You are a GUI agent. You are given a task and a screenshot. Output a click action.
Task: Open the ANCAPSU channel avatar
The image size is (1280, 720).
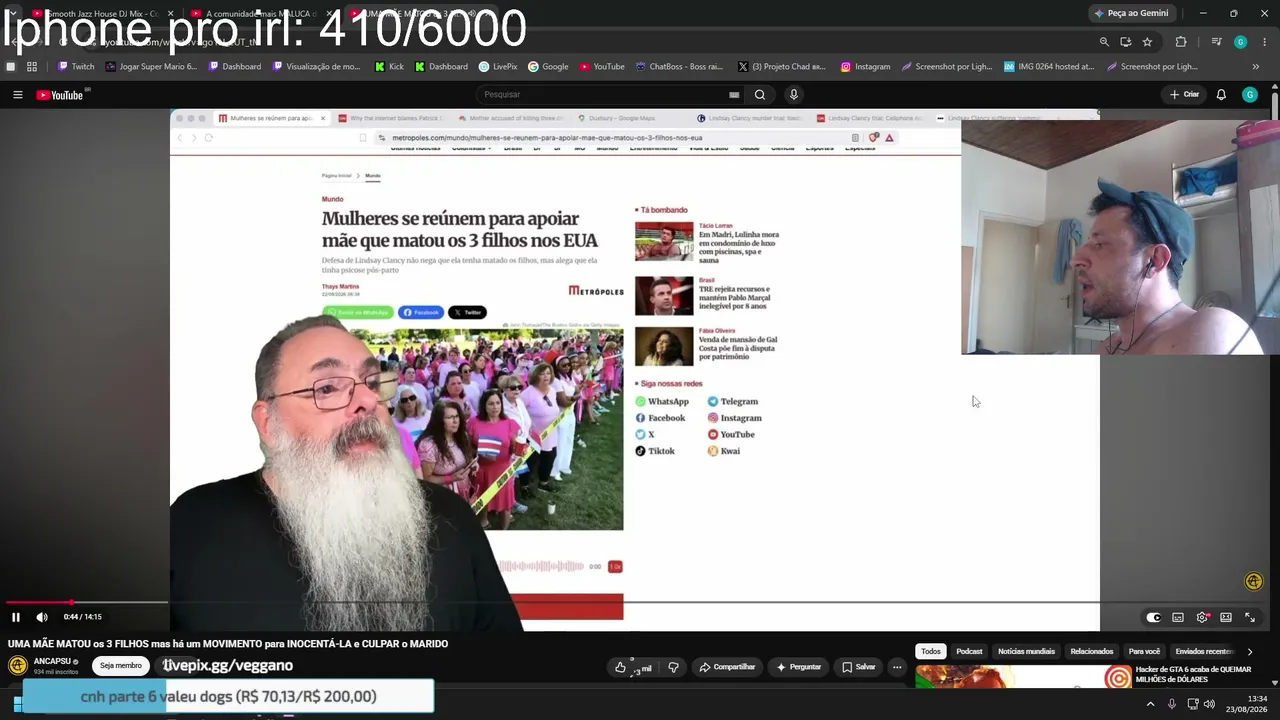tap(18, 665)
